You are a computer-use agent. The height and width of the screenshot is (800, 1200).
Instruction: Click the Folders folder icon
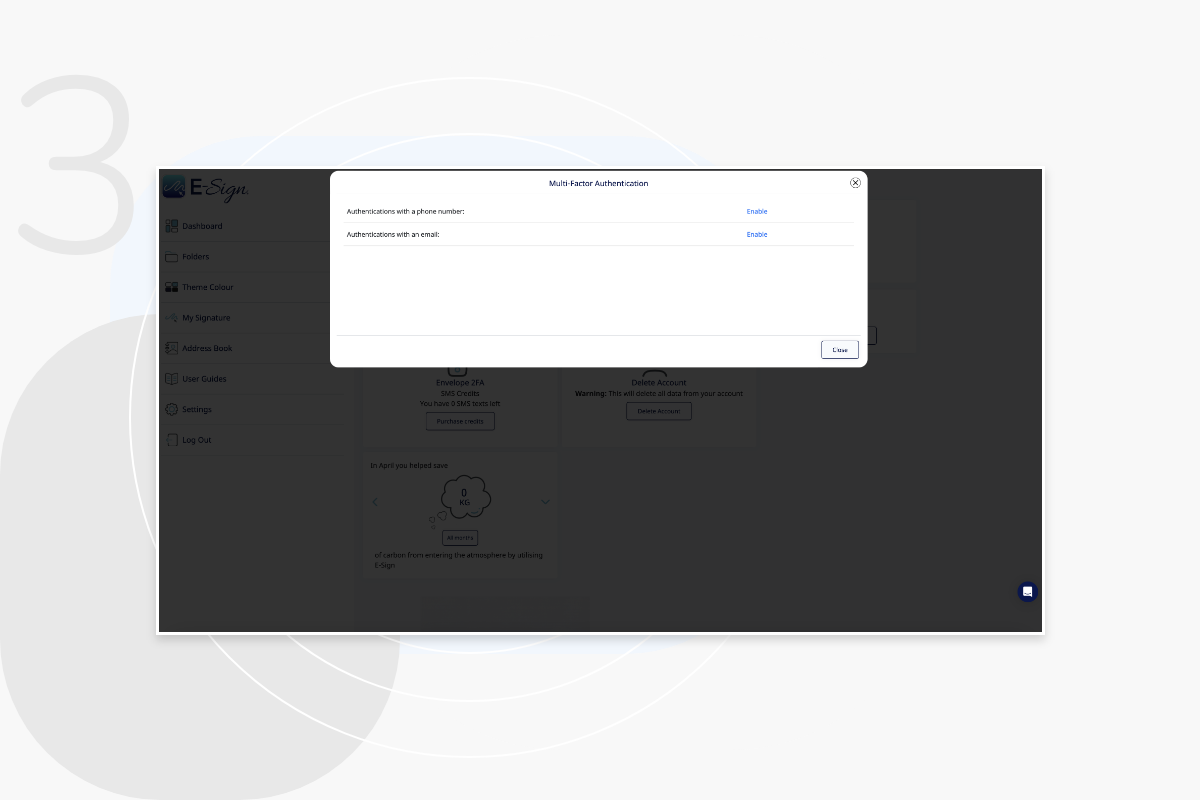(172, 257)
